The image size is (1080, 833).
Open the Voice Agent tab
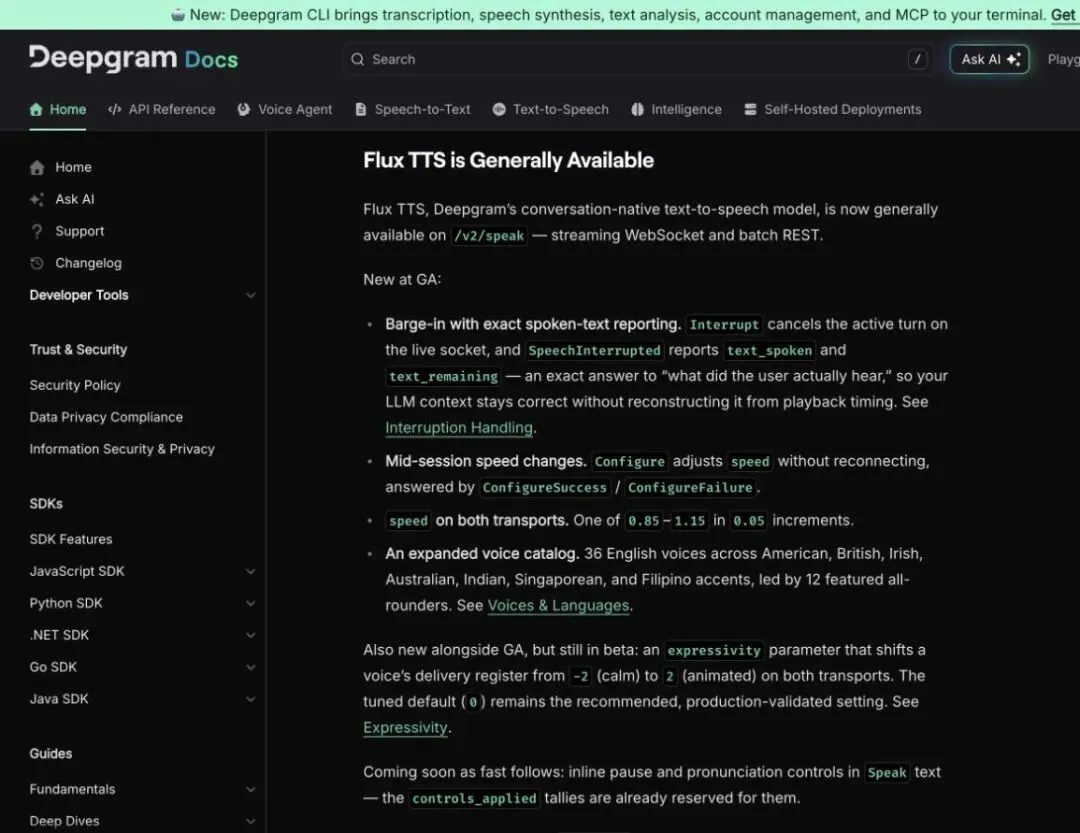pyautogui.click(x=284, y=109)
